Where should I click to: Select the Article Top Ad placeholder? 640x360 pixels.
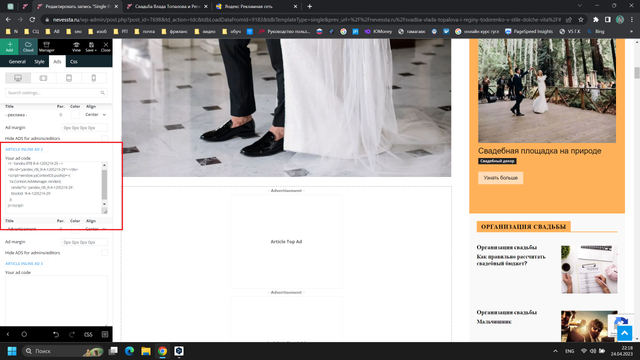coord(286,242)
